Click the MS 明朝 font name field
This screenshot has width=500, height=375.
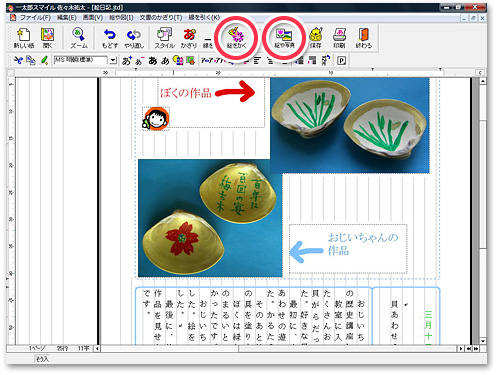coord(81,60)
